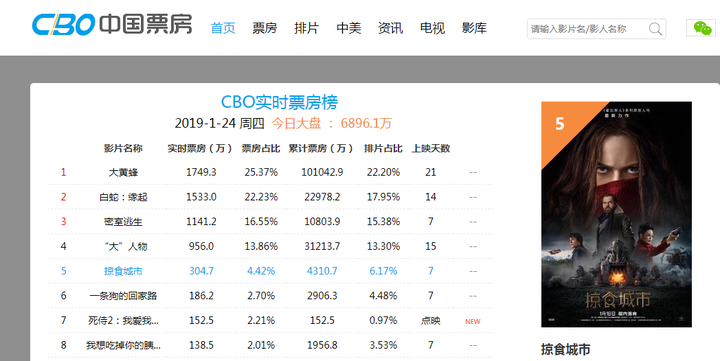Click 点映 status for 死侍2

[x=431, y=321]
